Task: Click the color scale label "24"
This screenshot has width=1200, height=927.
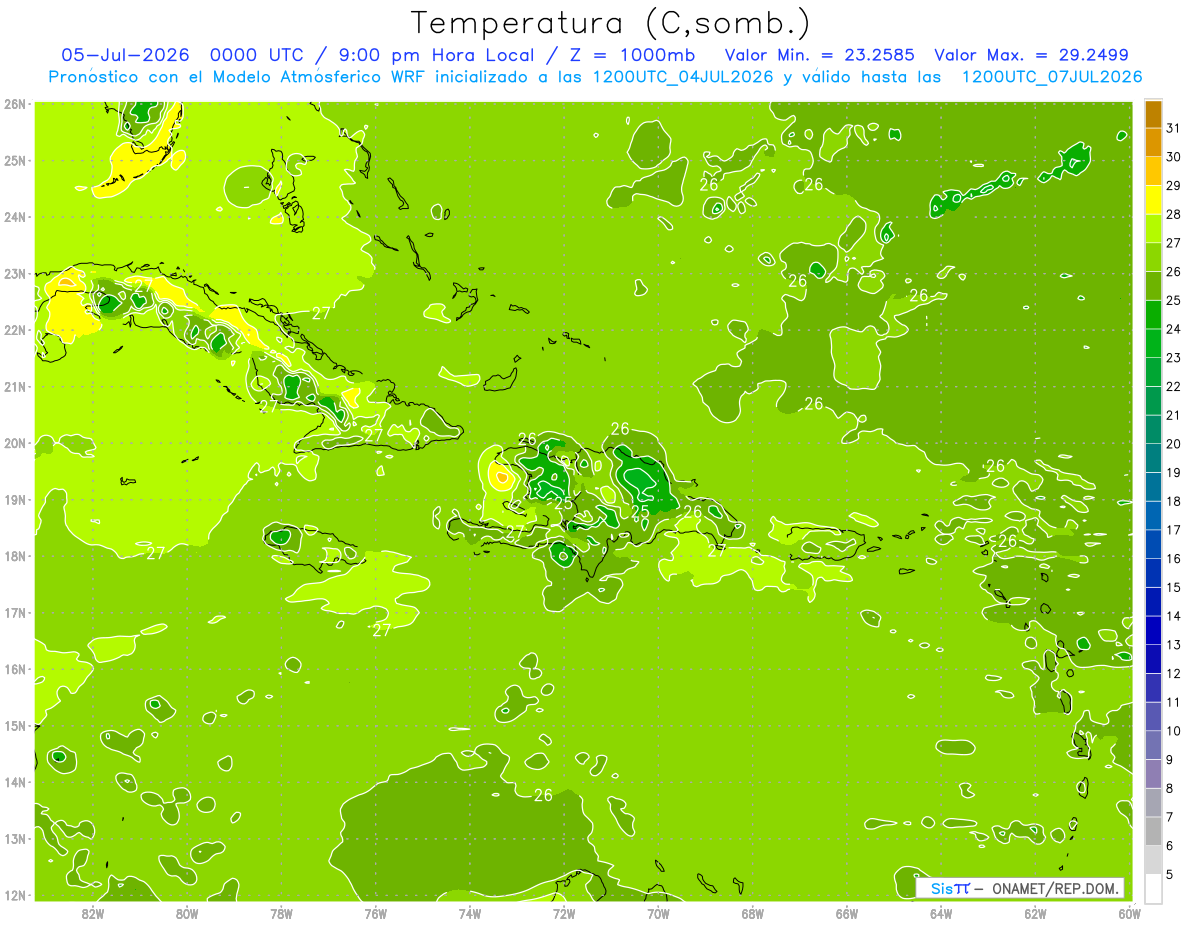Action: coord(1173,329)
